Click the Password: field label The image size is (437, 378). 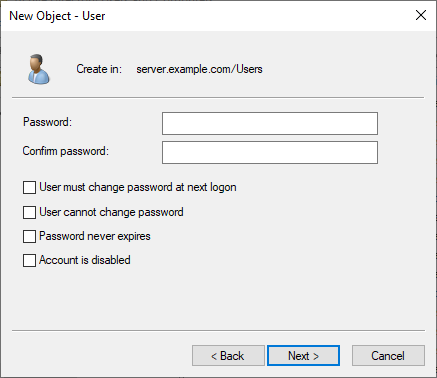pyautogui.click(x=47, y=122)
